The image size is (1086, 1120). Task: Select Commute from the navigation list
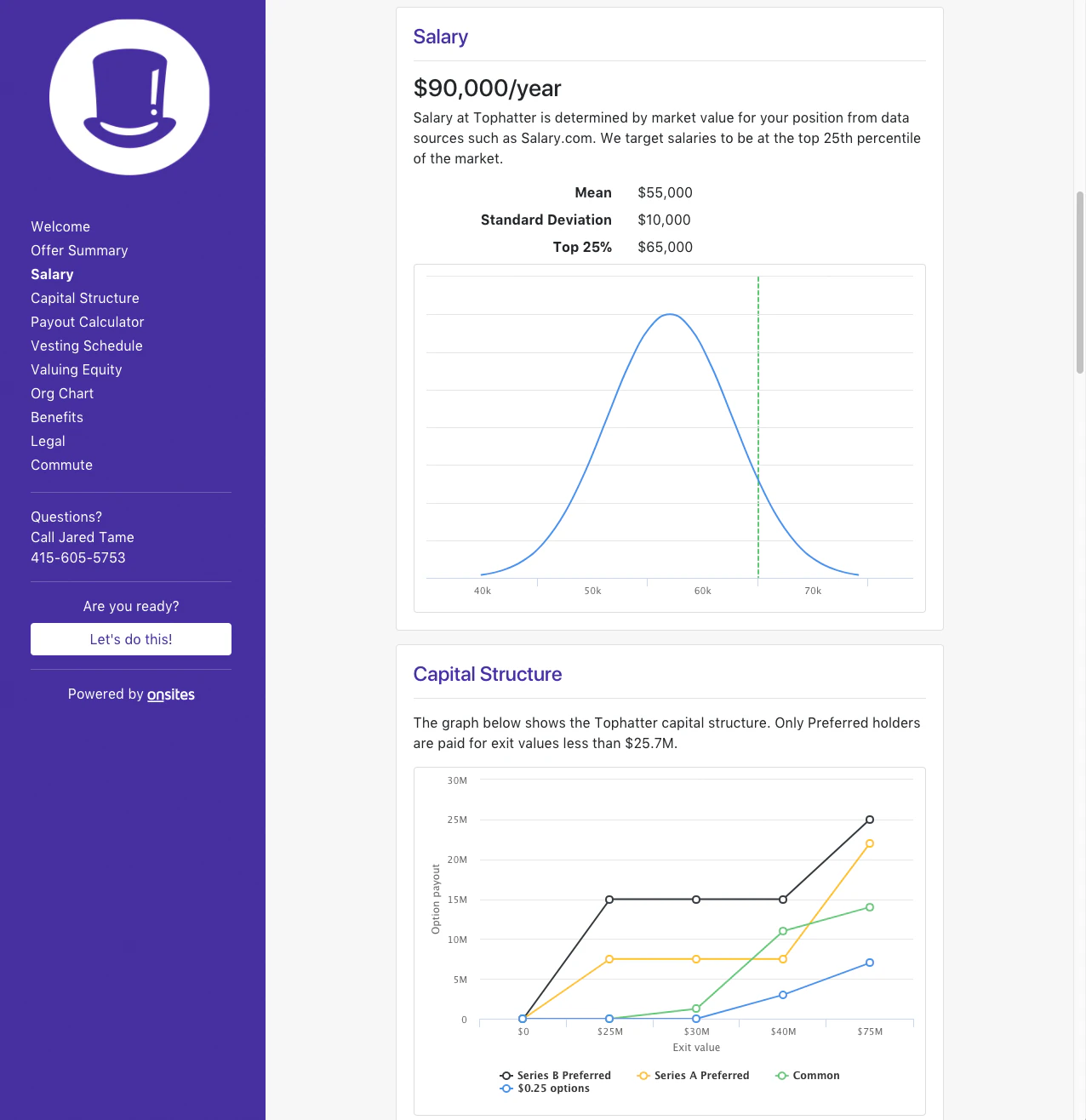point(61,465)
